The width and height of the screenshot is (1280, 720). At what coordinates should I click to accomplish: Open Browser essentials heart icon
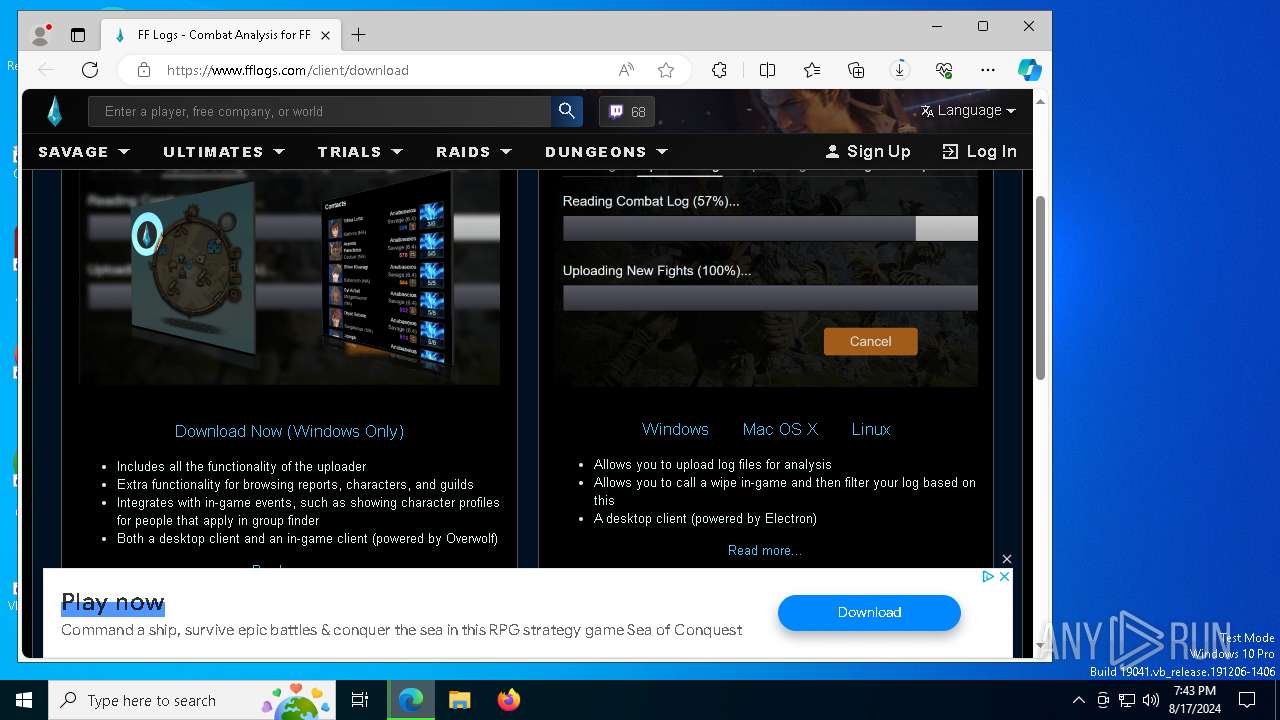[944, 70]
